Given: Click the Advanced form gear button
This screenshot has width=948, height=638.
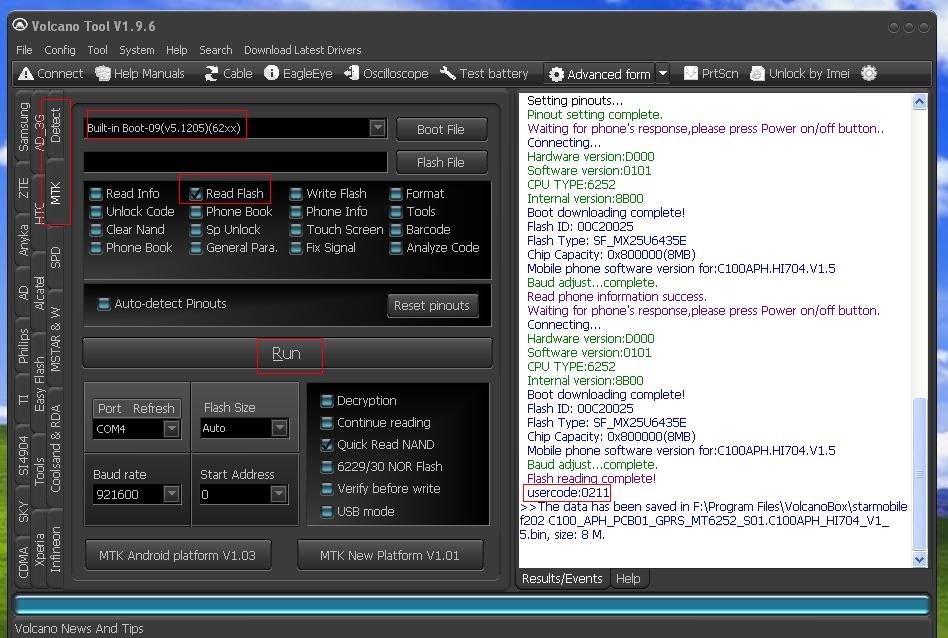Looking at the screenshot, I should (599, 74).
